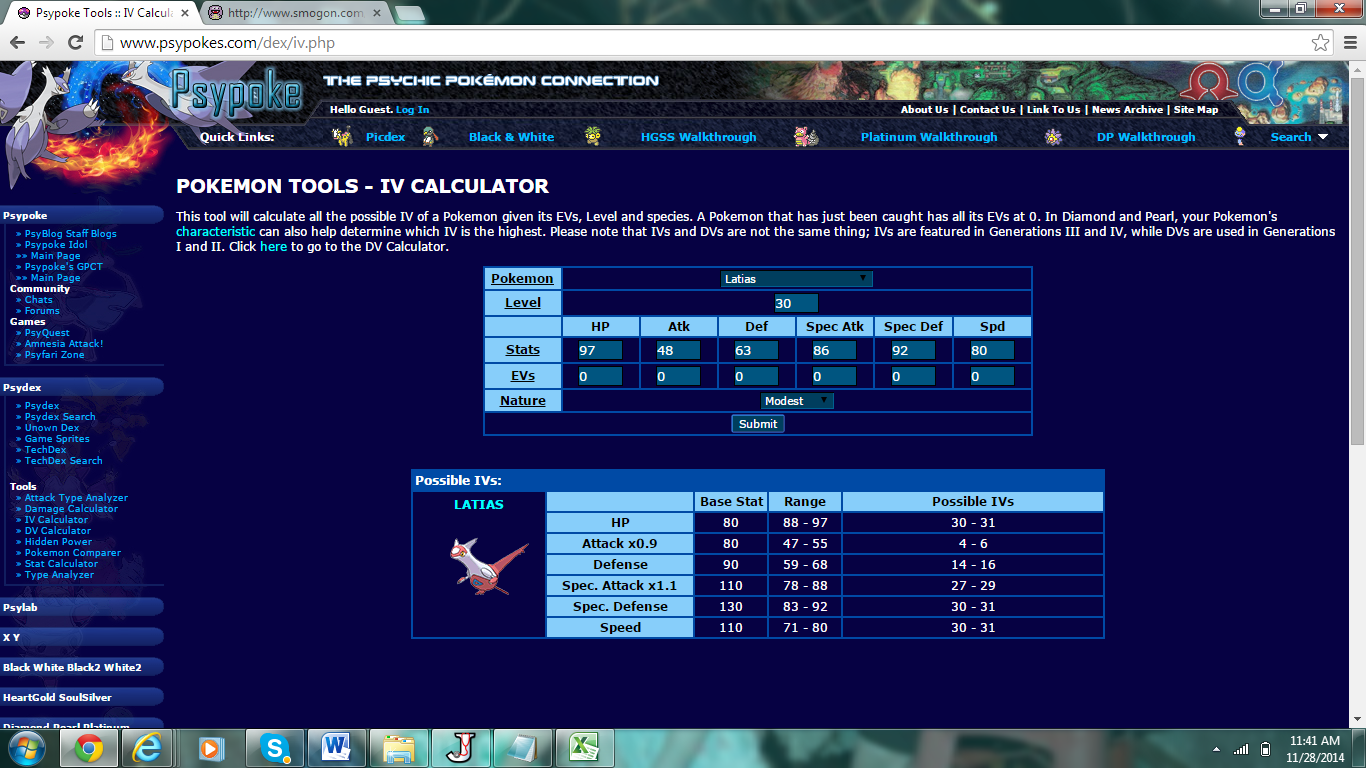Screen dimensions: 1366x768
Task: Open the Site Map link
Action: pyautogui.click(x=1196, y=110)
